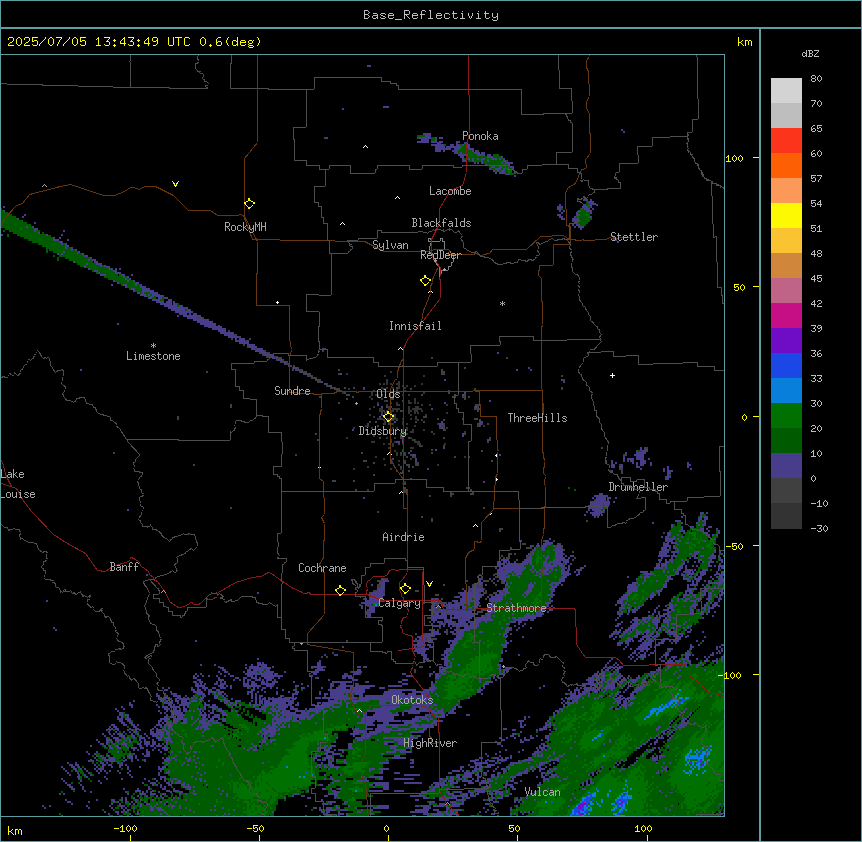Click the Okotoks label

(412, 700)
